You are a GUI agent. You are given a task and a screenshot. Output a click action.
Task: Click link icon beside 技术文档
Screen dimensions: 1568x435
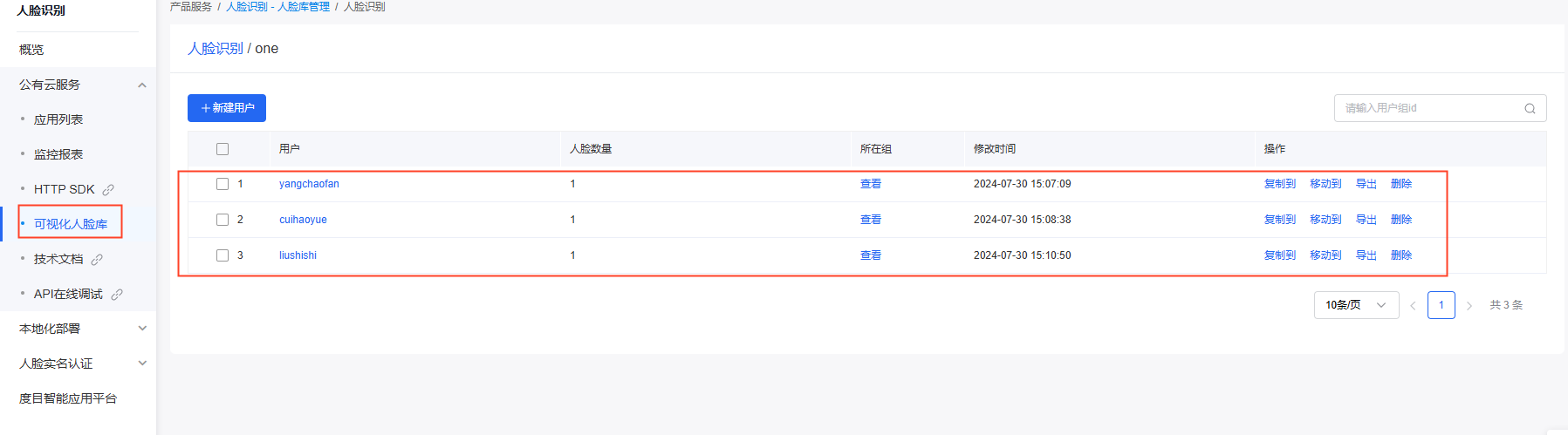pyautogui.click(x=97, y=259)
